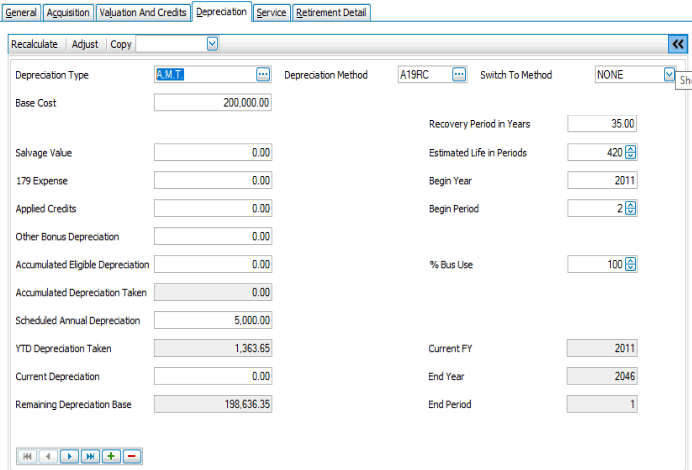Expand the Switch To Method dropdown

click(668, 75)
